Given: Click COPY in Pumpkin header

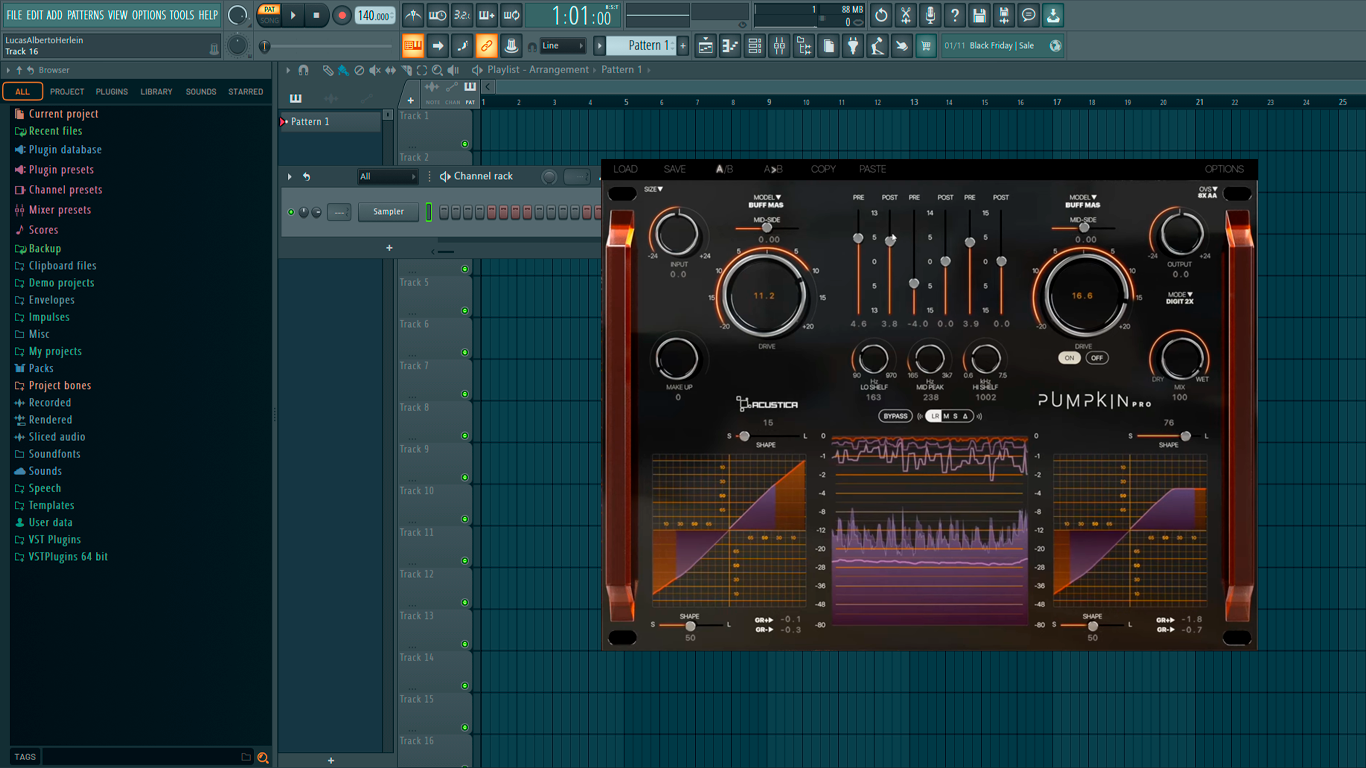Looking at the screenshot, I should click(823, 169).
